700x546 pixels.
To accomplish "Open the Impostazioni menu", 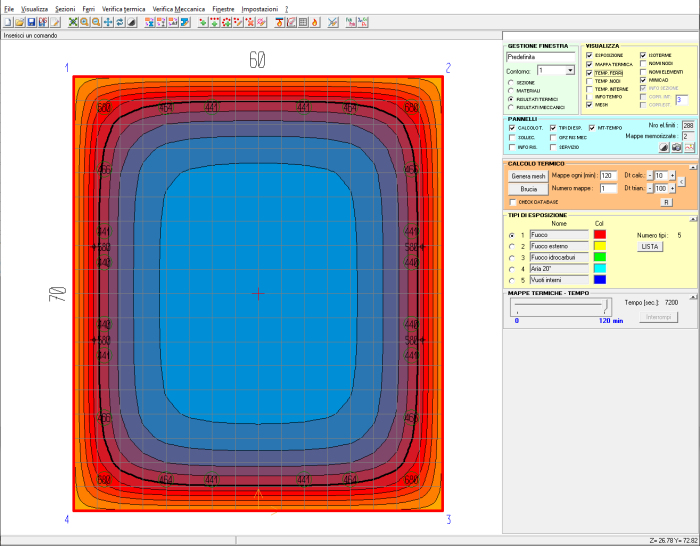I will (259, 8).
